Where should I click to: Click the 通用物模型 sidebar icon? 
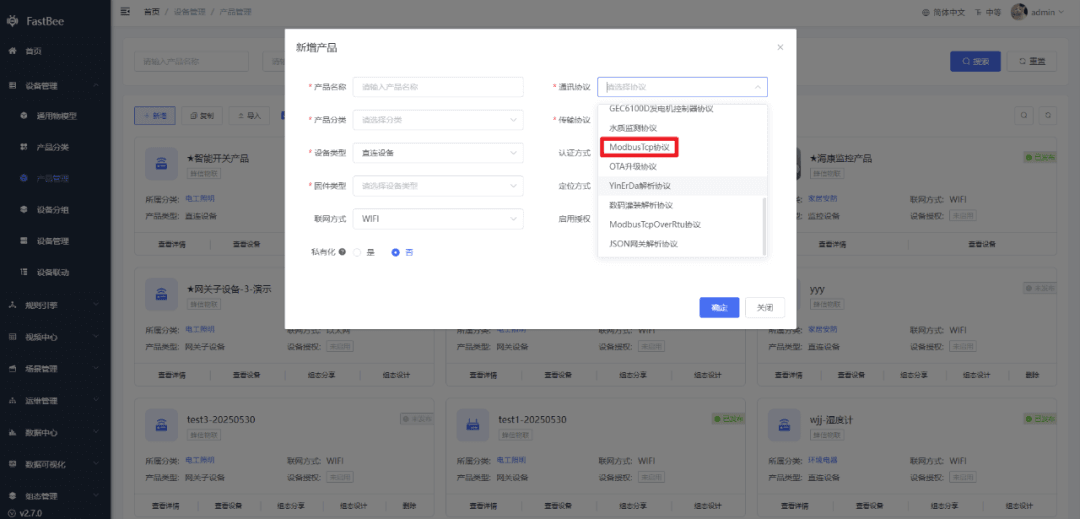24,116
